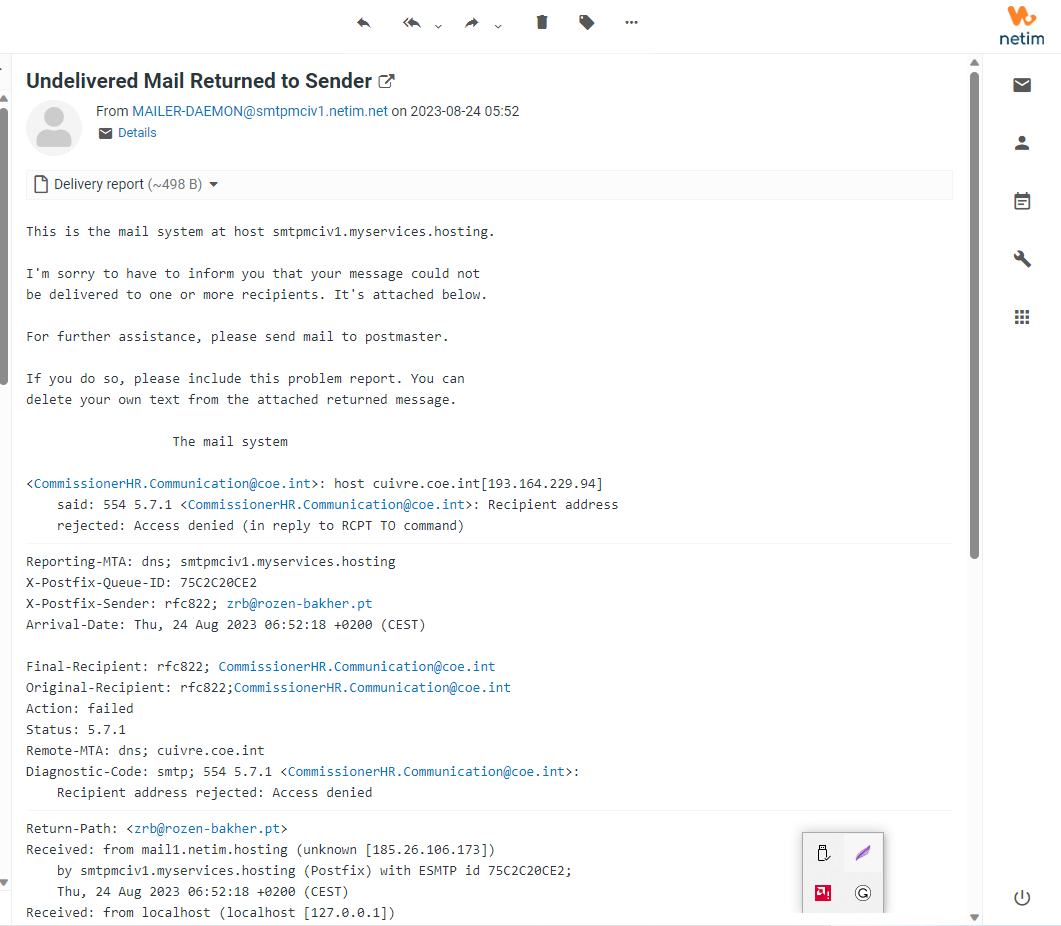Open the Delivery report attachment dropdown

pos(216,184)
